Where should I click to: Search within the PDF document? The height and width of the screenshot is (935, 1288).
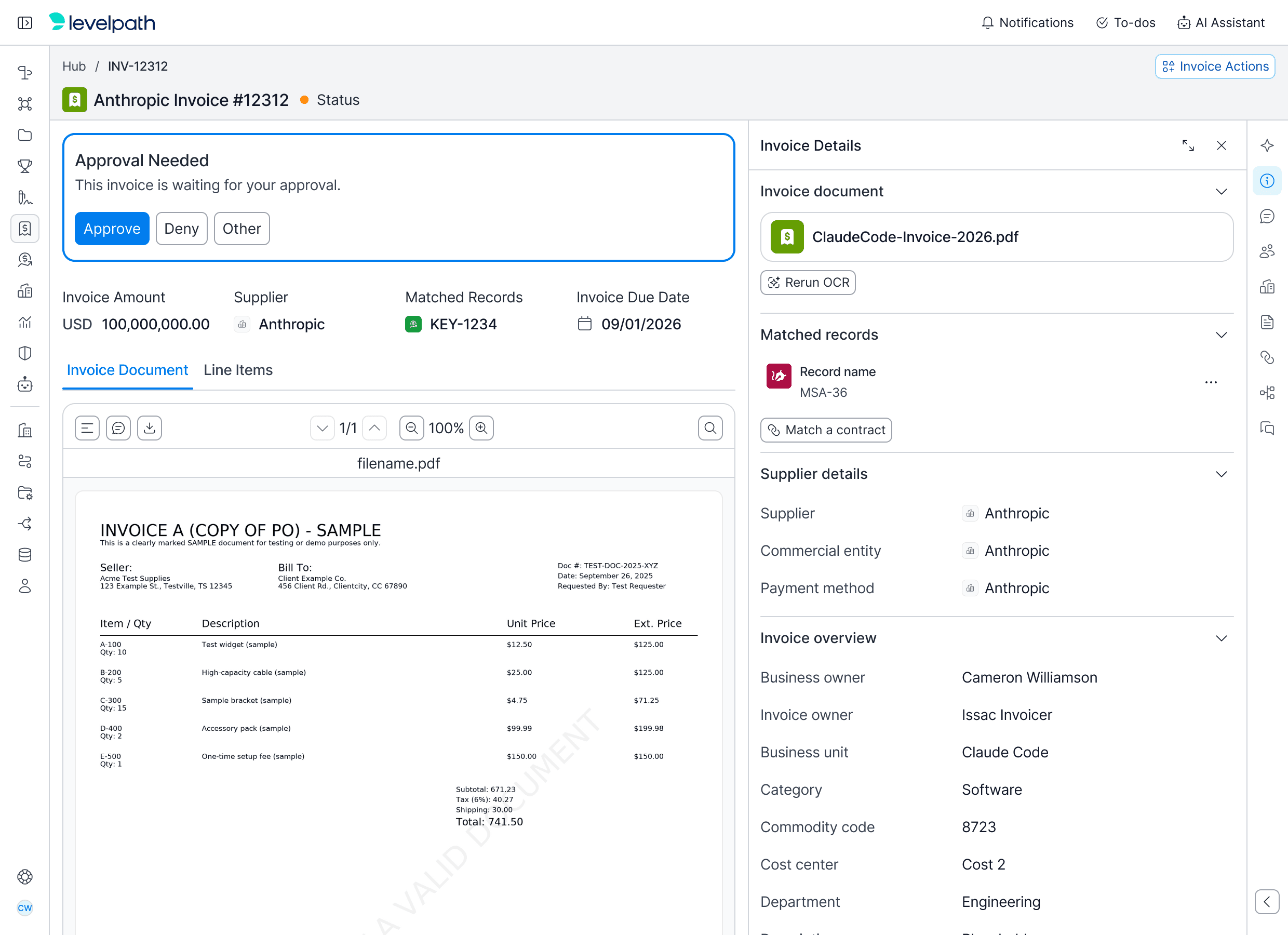(x=710, y=428)
